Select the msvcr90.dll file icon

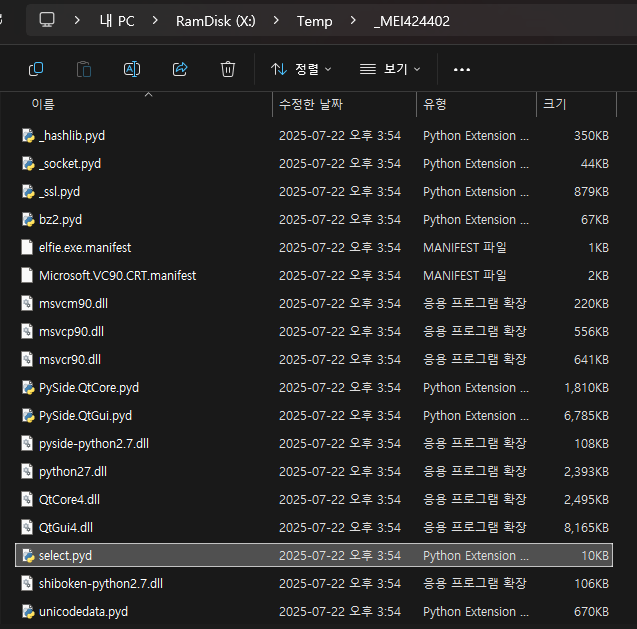click(x=27, y=360)
